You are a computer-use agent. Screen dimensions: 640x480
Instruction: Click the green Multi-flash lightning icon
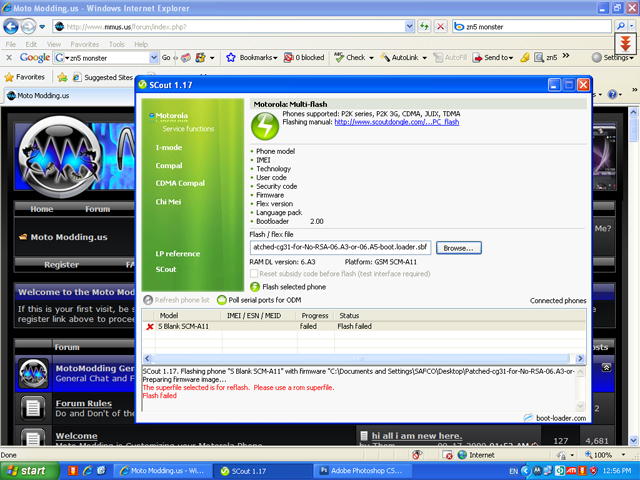point(265,126)
